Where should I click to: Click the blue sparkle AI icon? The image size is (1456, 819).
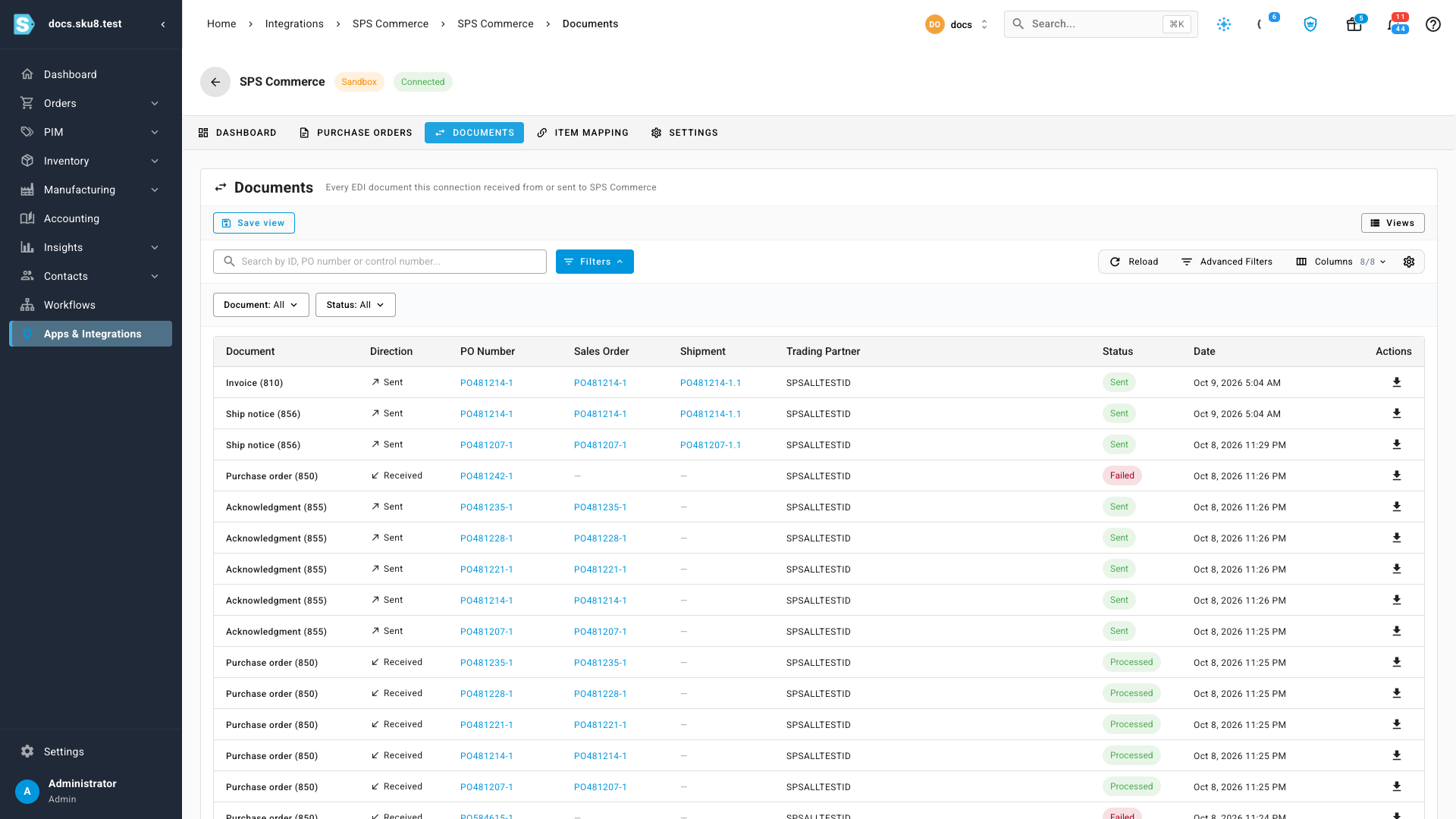pos(1223,24)
